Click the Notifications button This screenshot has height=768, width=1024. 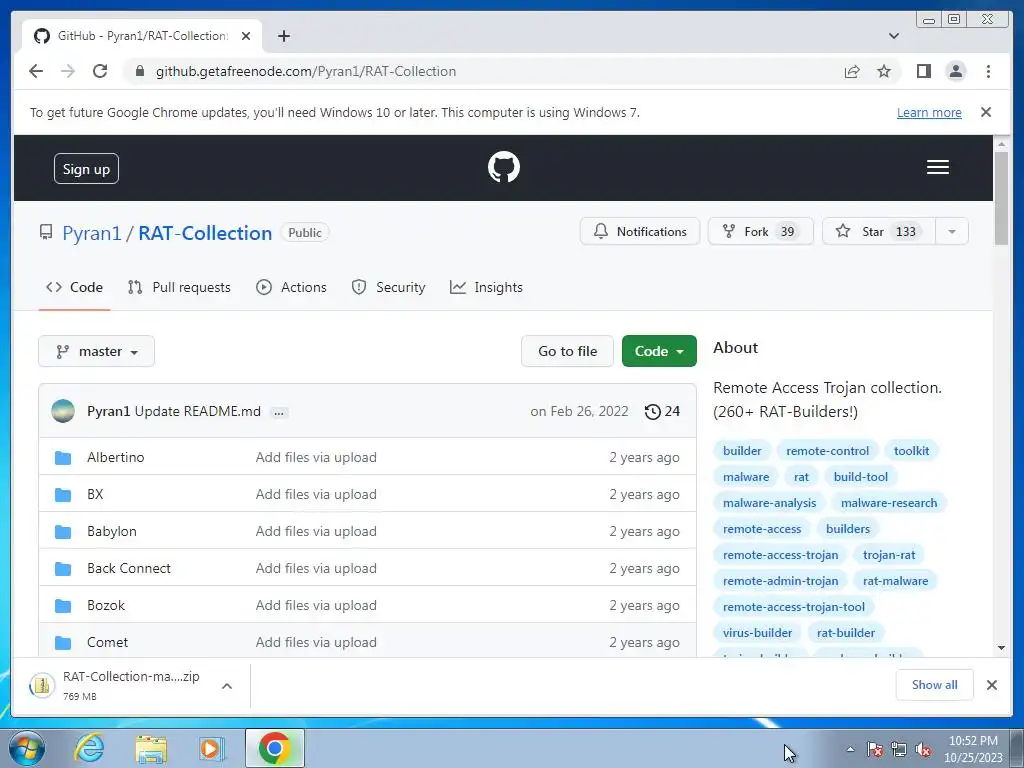click(x=639, y=232)
